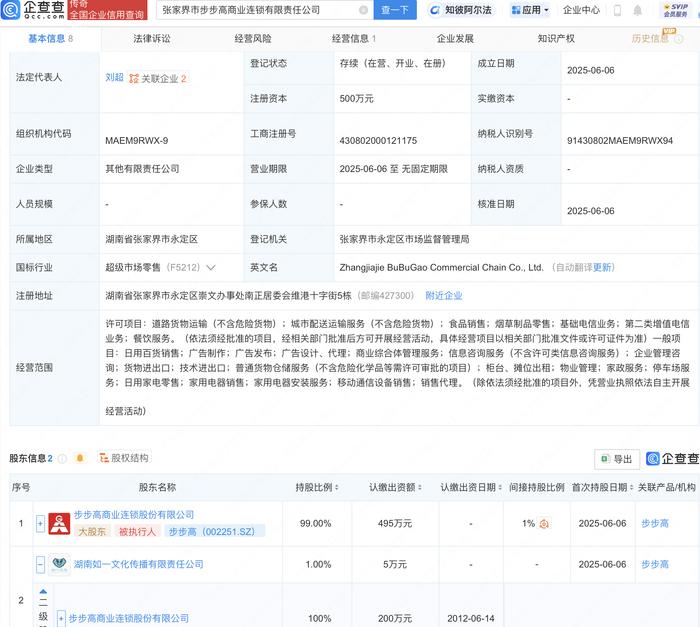The image size is (700, 627).
Task: Click the indirect holding icon beside 1%
Action: [x=544, y=523]
